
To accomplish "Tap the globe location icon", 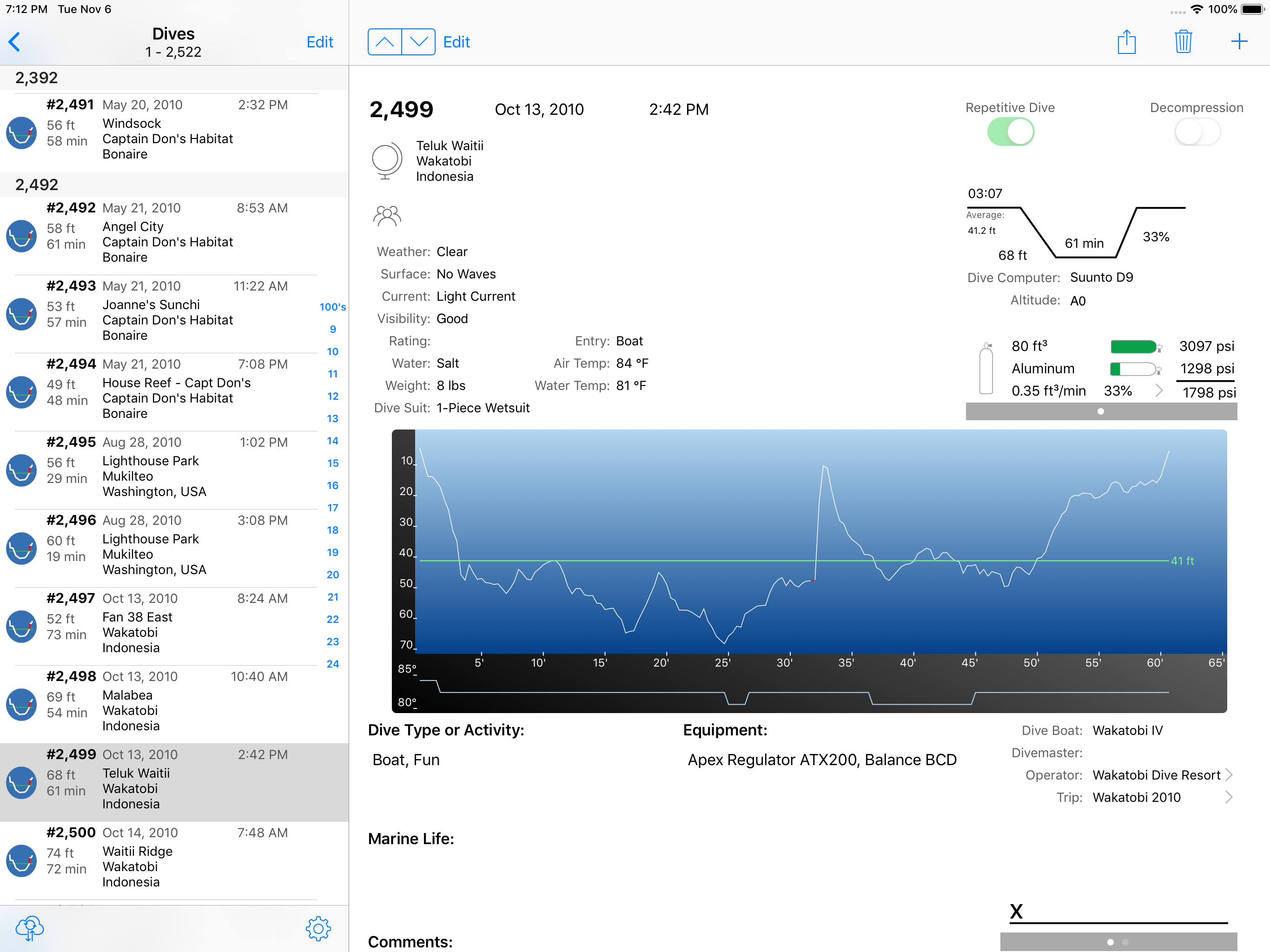I will point(386,161).
